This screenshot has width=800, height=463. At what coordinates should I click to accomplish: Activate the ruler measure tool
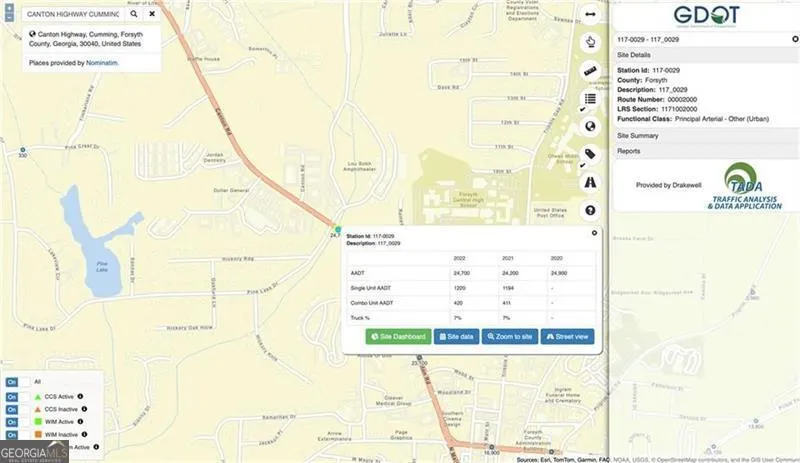[x=590, y=70]
